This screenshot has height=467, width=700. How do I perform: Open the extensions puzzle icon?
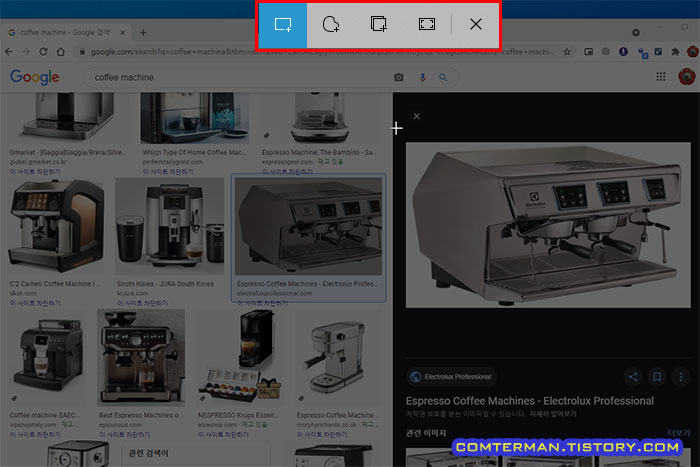click(x=675, y=52)
